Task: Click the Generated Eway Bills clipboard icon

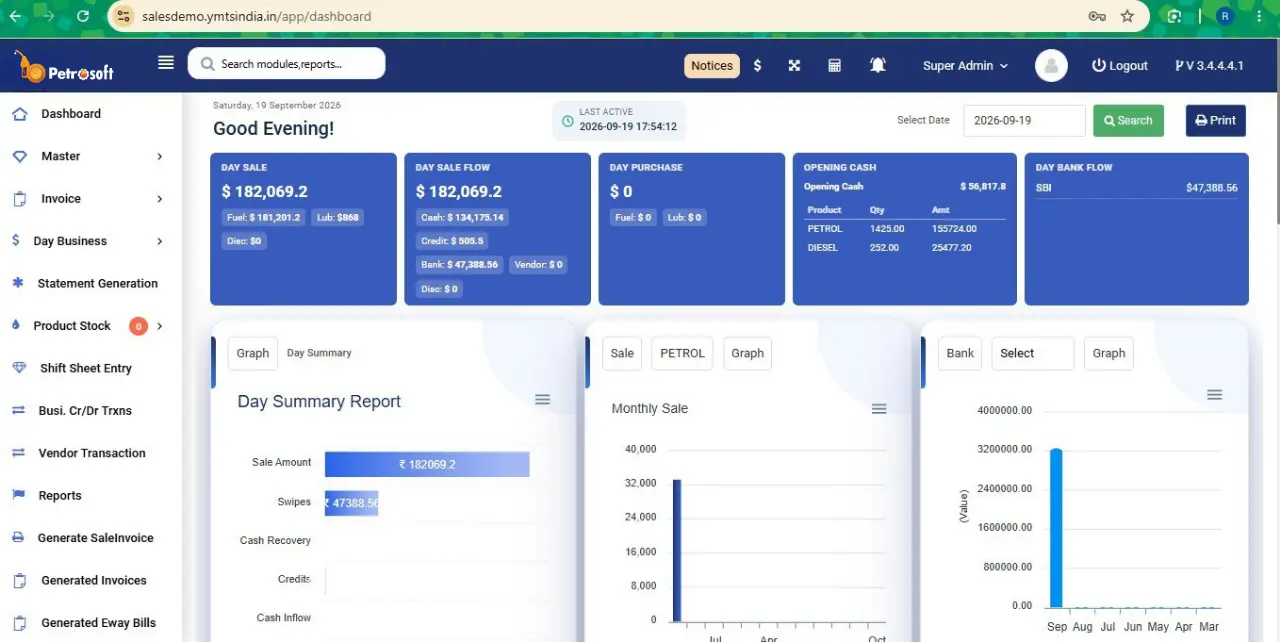Action: click(x=19, y=623)
